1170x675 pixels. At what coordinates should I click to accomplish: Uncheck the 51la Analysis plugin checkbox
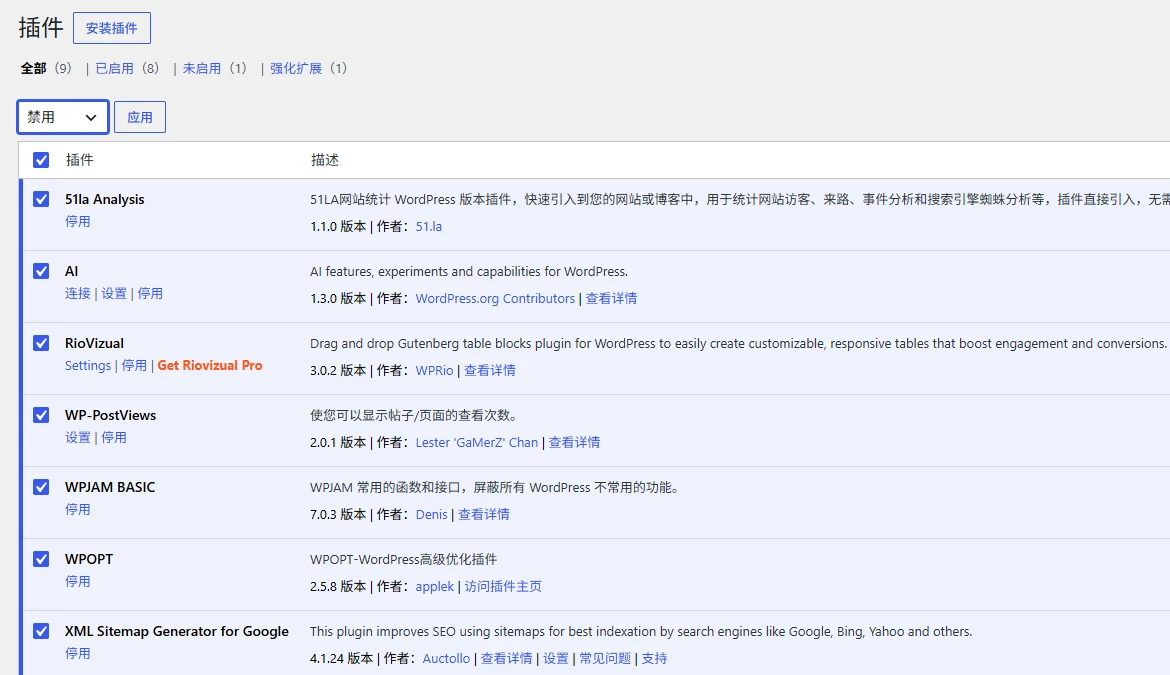coord(41,199)
